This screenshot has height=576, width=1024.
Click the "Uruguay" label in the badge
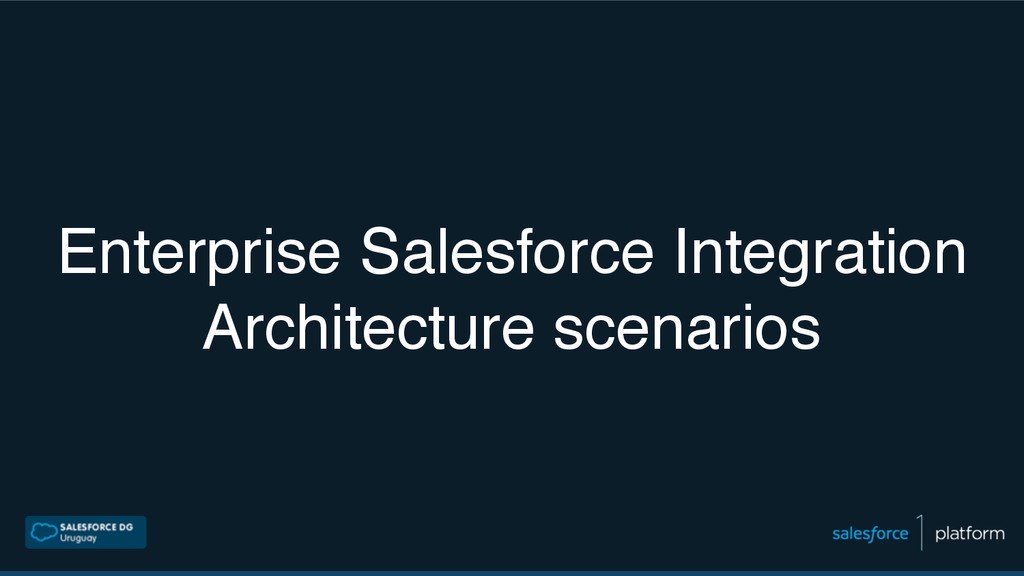pos(78,539)
